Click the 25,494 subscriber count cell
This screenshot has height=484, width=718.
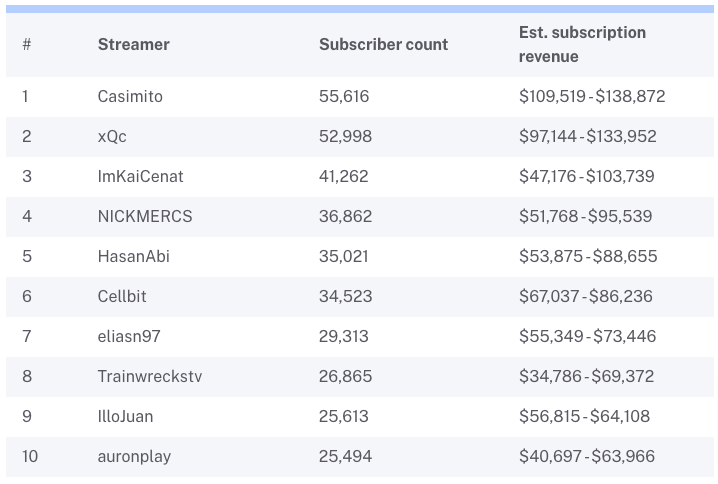(x=345, y=457)
